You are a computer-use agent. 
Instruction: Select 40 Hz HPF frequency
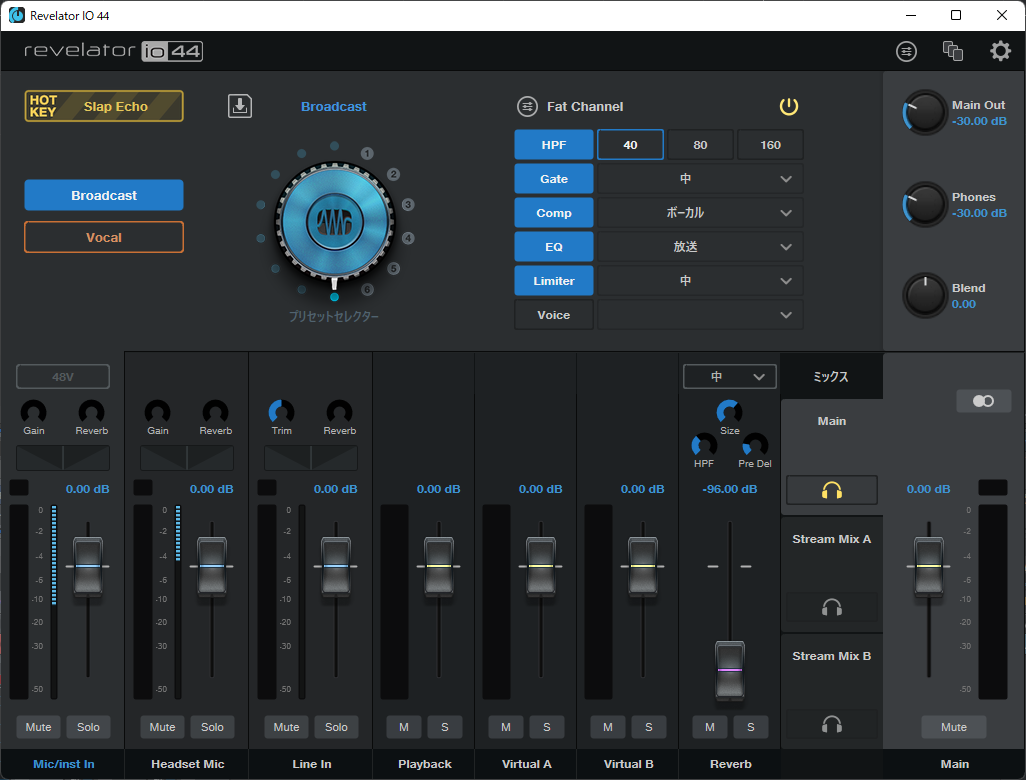630,145
